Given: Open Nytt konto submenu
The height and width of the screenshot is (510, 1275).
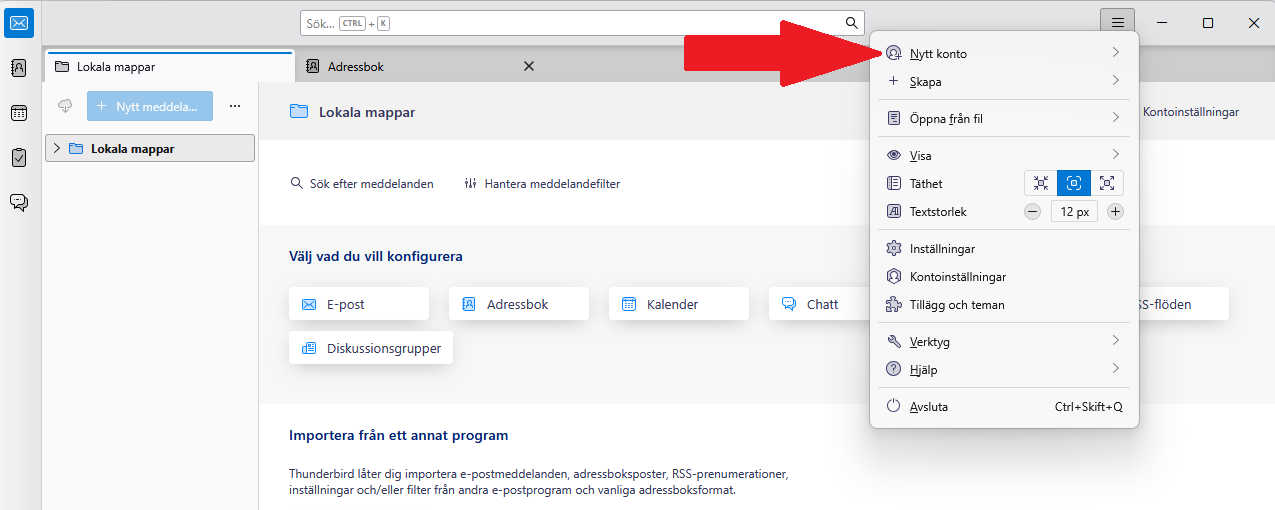Looking at the screenshot, I should [x=1004, y=53].
